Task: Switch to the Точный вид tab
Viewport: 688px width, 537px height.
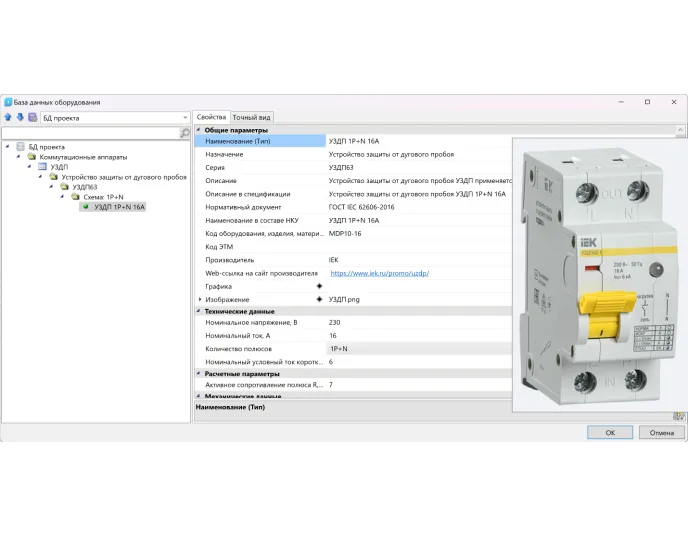Action: click(251, 117)
